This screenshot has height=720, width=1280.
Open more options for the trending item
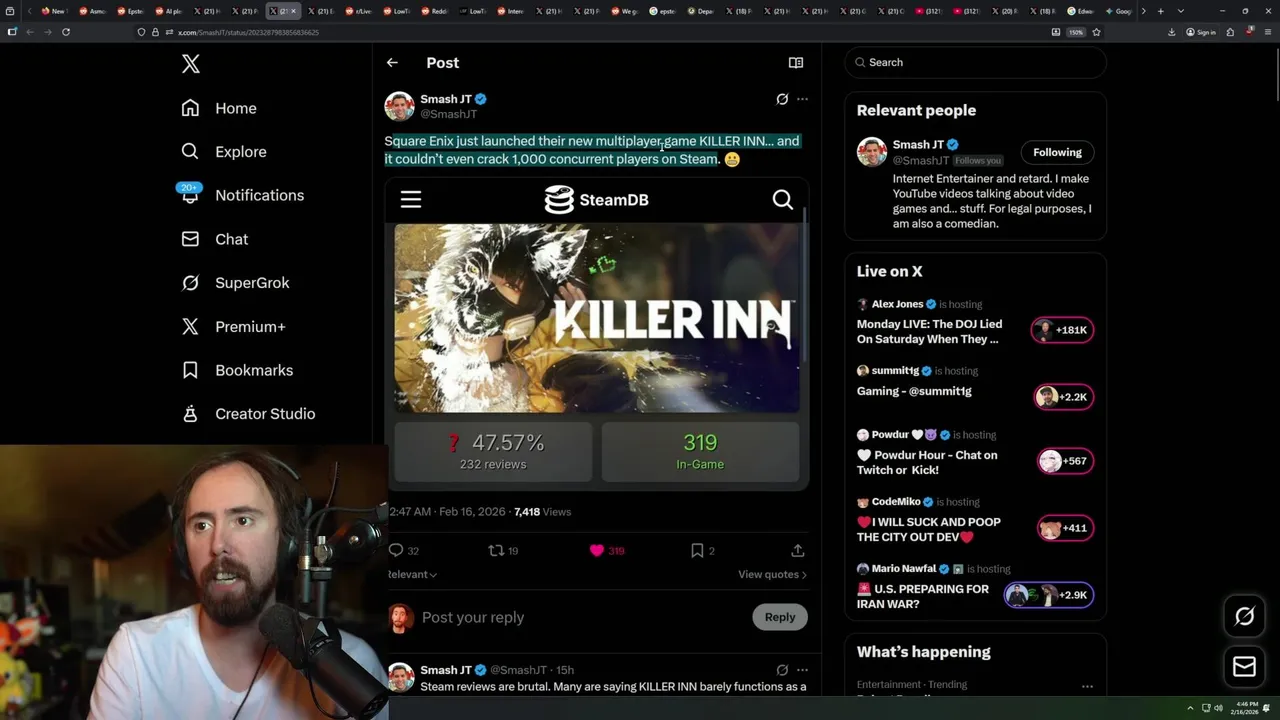[x=1087, y=686]
